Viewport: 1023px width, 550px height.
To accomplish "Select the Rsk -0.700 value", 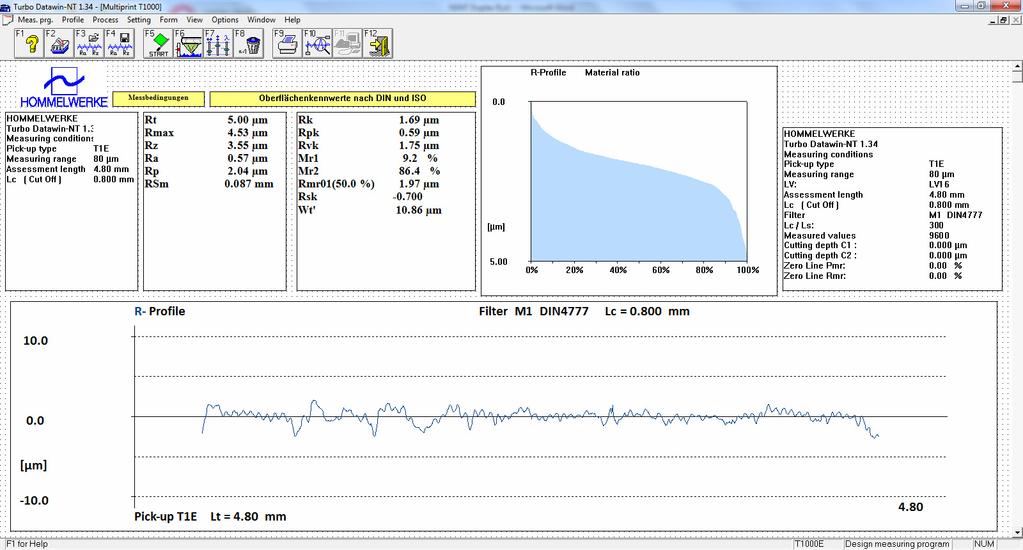I will tap(408, 196).
